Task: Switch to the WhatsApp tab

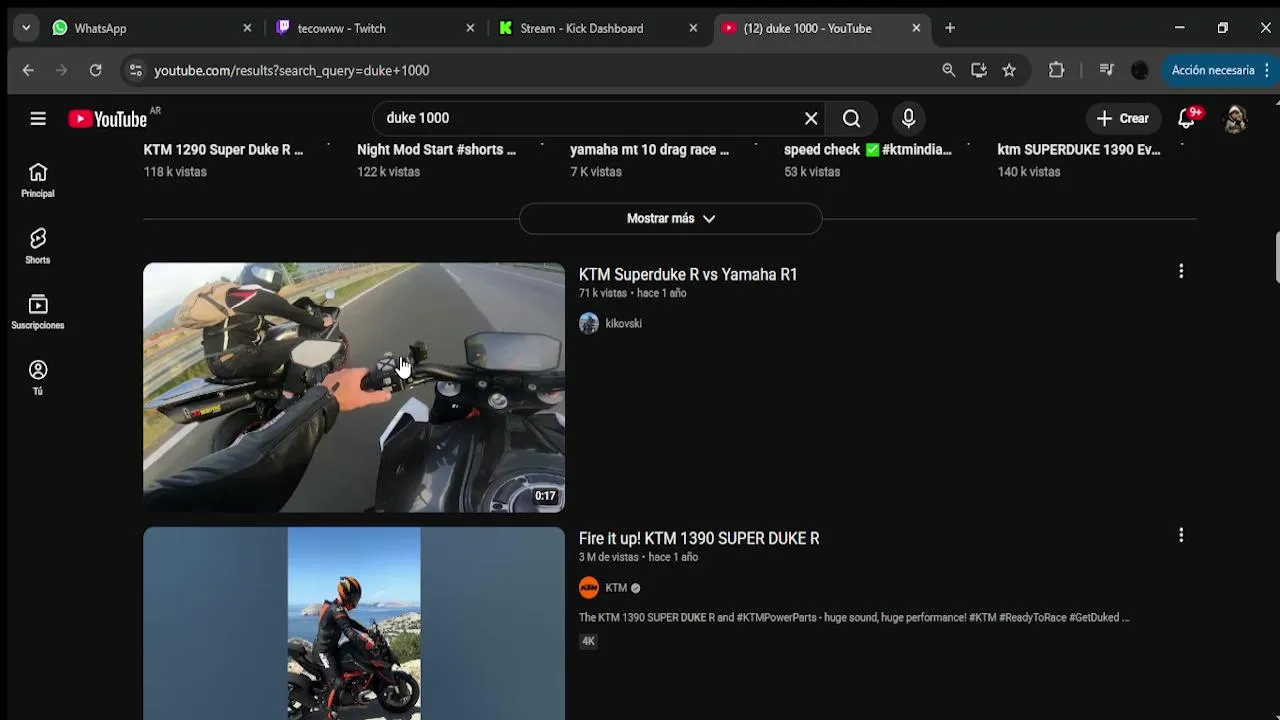Action: click(x=150, y=28)
